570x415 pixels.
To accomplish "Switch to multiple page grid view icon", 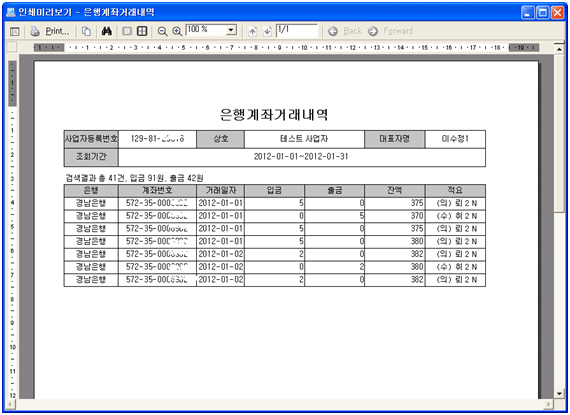I will point(142,31).
